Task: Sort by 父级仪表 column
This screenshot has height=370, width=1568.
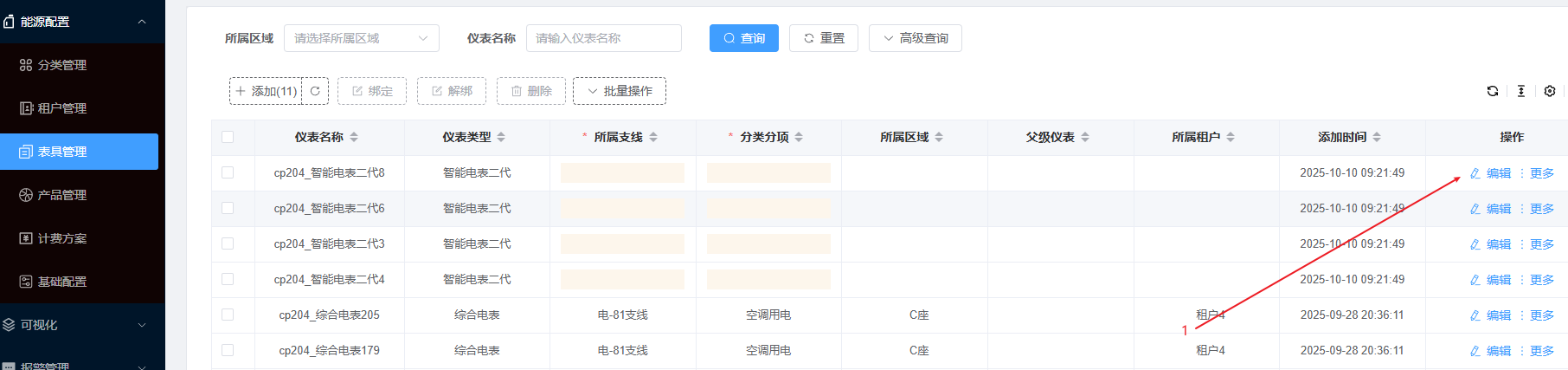Action: coord(1085,137)
